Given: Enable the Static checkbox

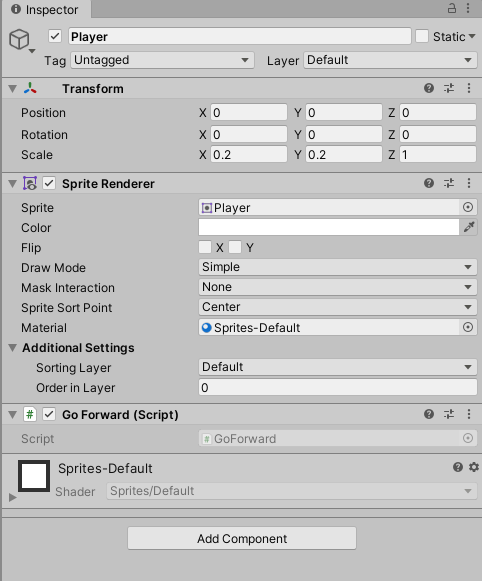Looking at the screenshot, I should pos(422,36).
